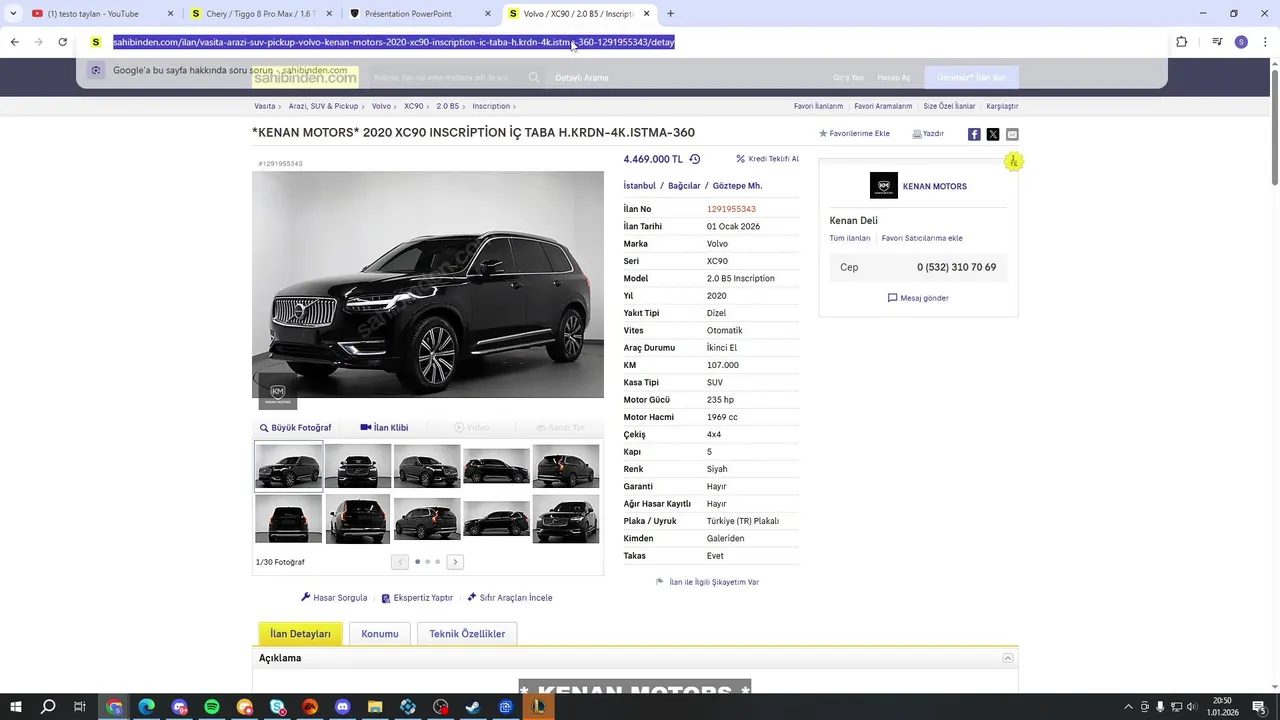Collapse the Açıklama section
This screenshot has width=1280, height=720.
click(1008, 658)
